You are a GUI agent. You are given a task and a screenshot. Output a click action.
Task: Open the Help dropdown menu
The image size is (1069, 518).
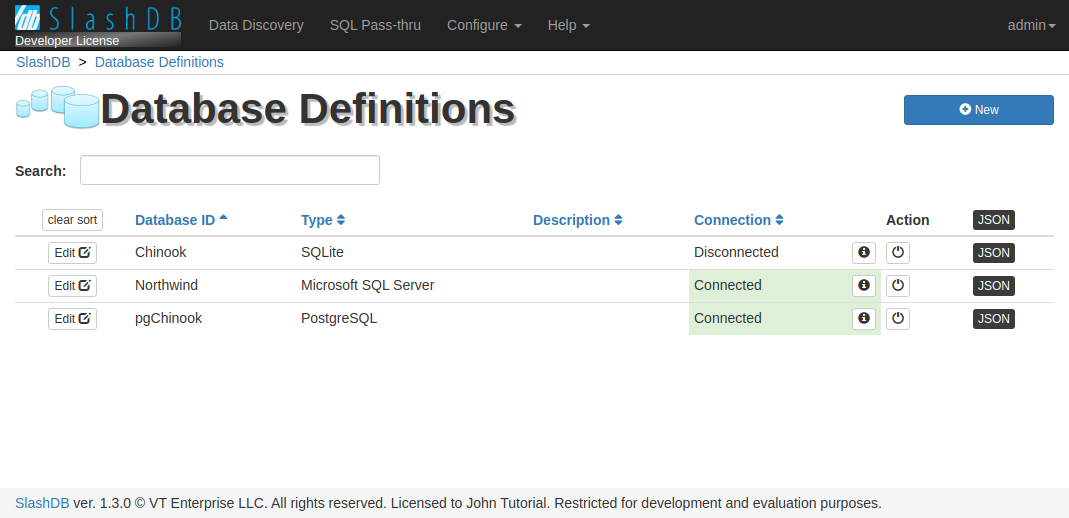coord(569,25)
